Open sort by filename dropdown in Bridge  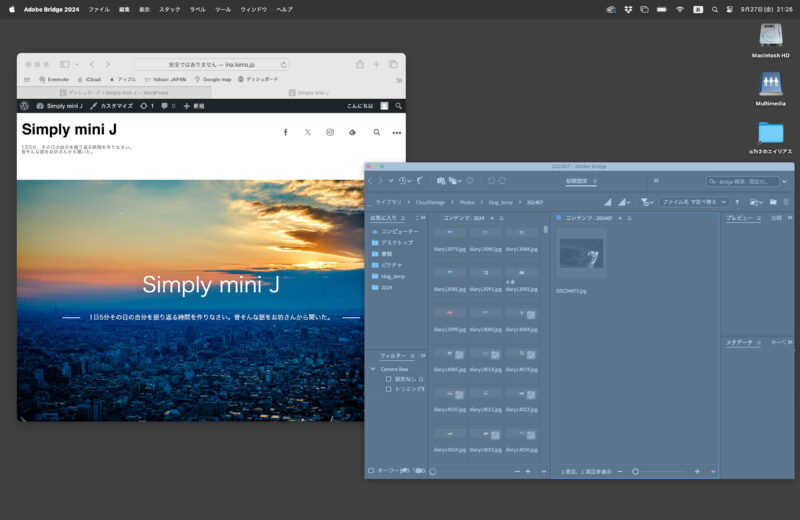(x=694, y=202)
